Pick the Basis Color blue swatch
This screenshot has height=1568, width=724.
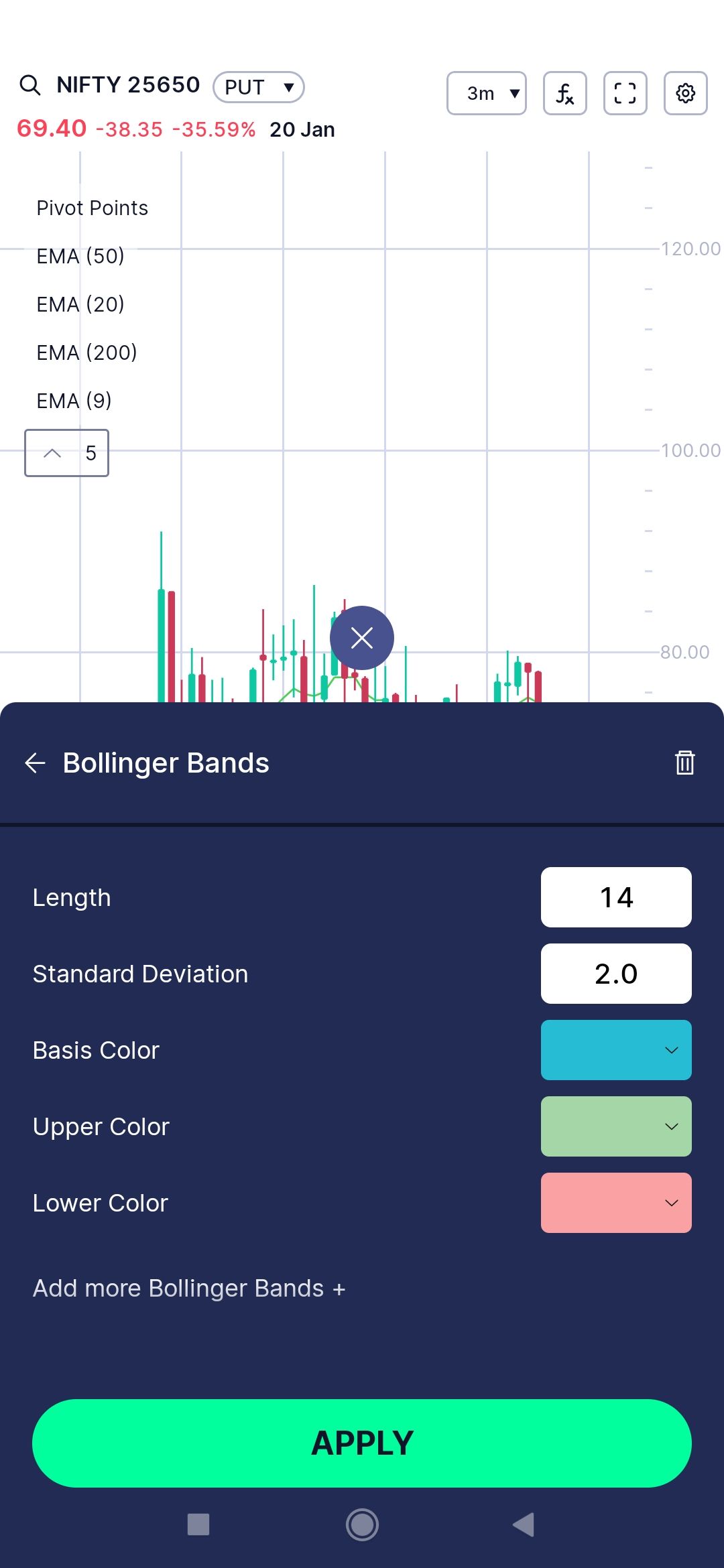(616, 1050)
